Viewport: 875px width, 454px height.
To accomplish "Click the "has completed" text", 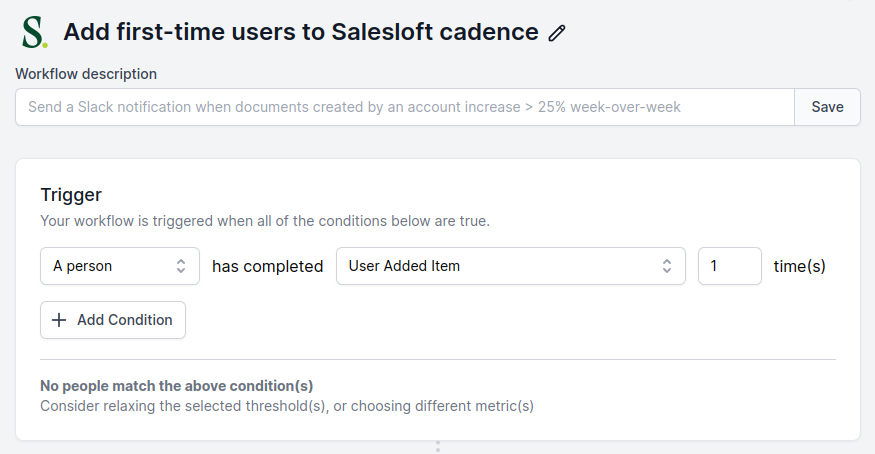I will coord(267,267).
